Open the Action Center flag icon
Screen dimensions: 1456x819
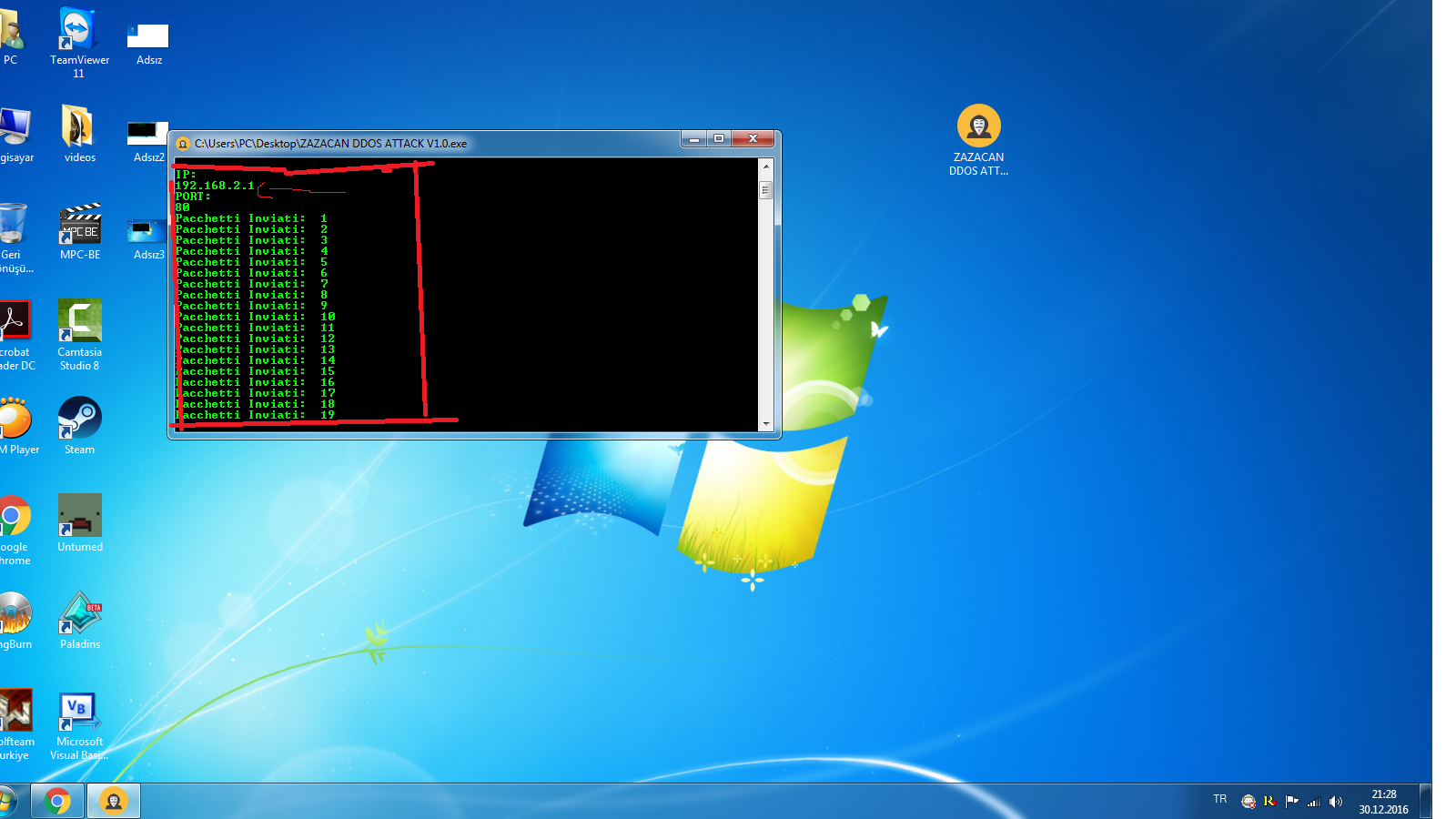point(1291,802)
